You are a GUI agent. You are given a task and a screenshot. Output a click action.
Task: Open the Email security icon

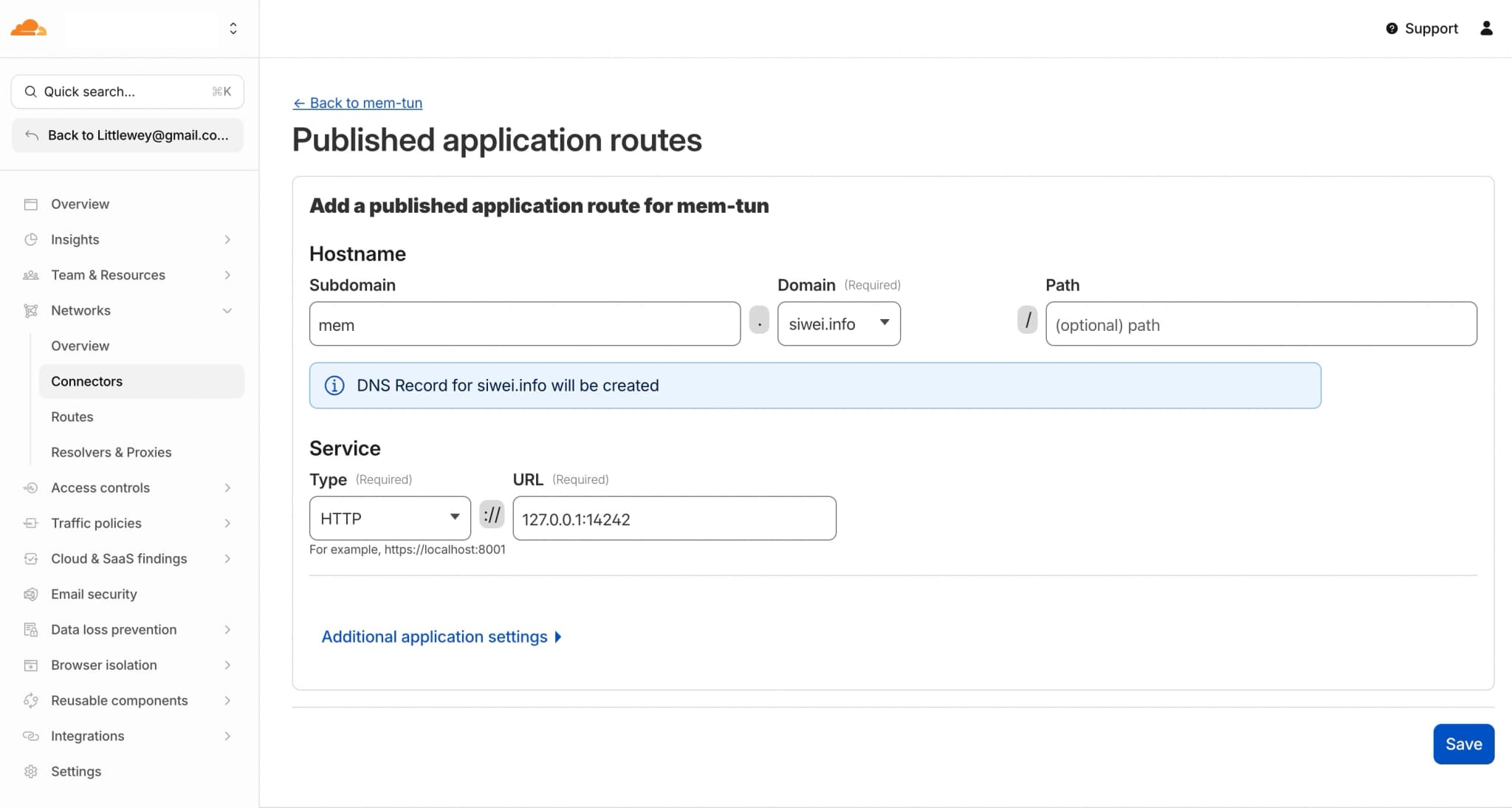pyautogui.click(x=30, y=594)
